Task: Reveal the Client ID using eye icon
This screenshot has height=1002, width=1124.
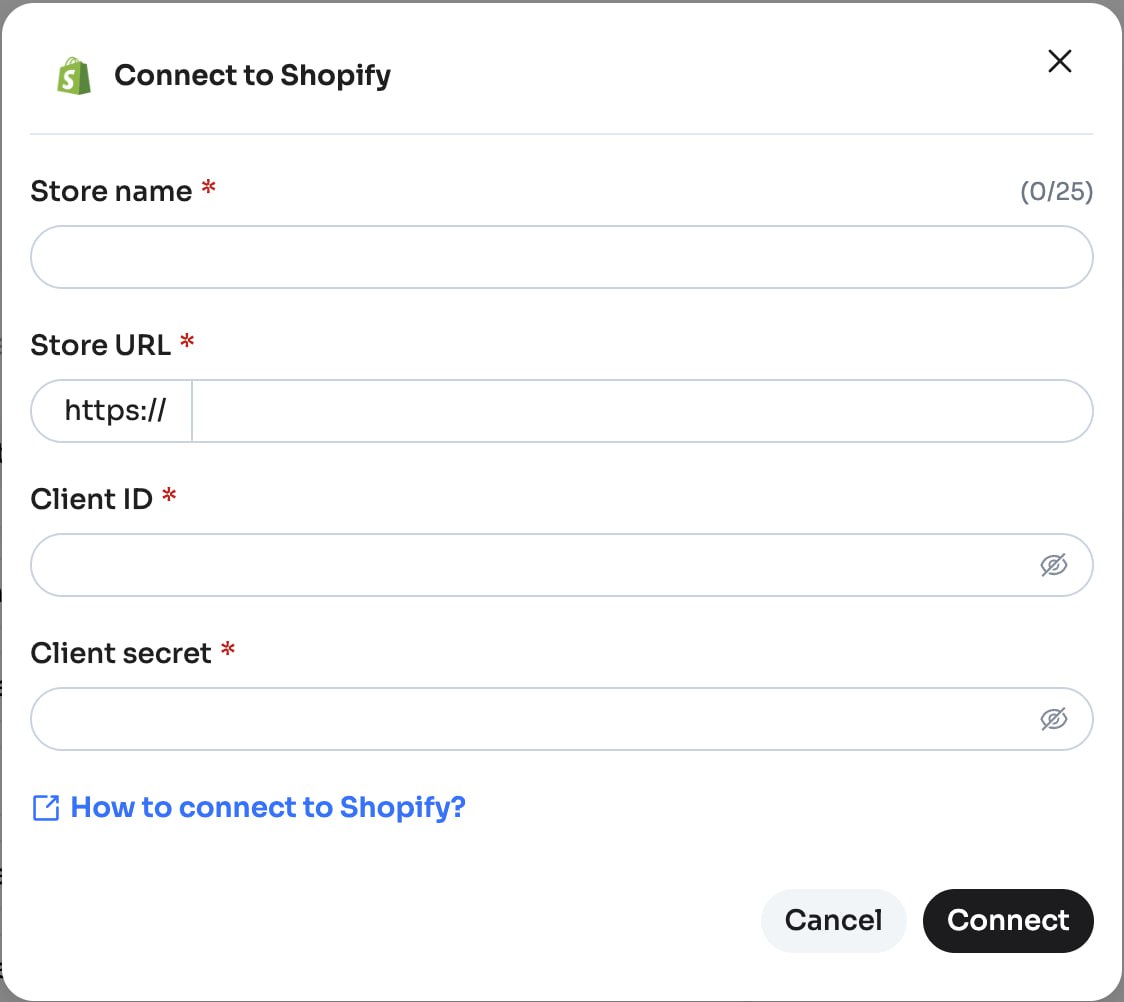Action: 1053,565
